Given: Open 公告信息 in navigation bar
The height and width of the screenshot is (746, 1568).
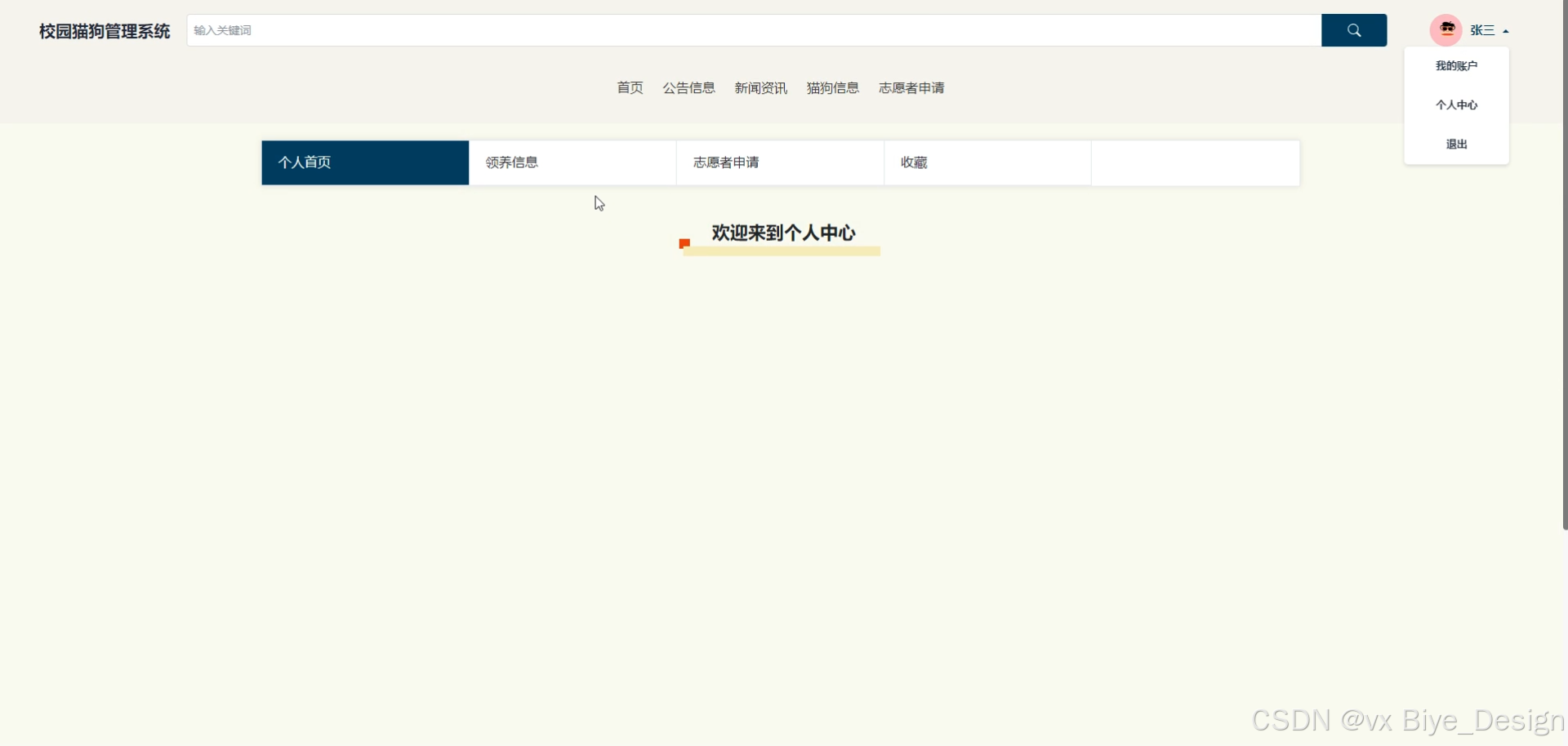Looking at the screenshot, I should pyautogui.click(x=688, y=87).
